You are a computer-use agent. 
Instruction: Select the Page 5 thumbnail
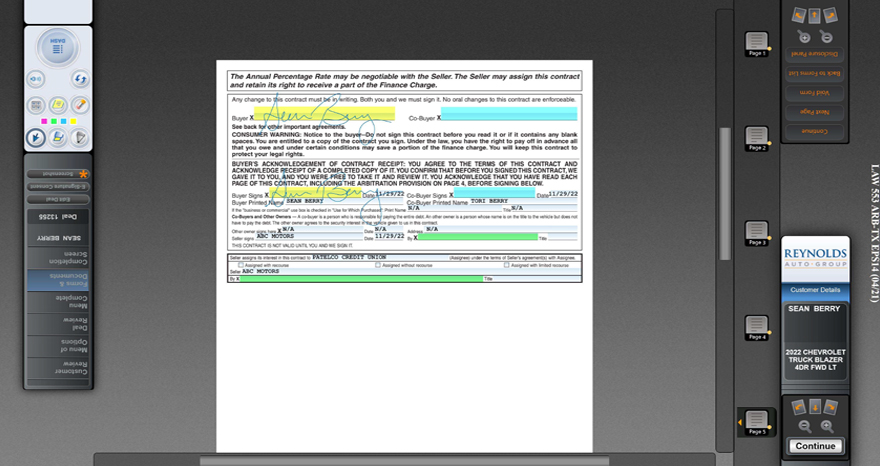click(757, 423)
